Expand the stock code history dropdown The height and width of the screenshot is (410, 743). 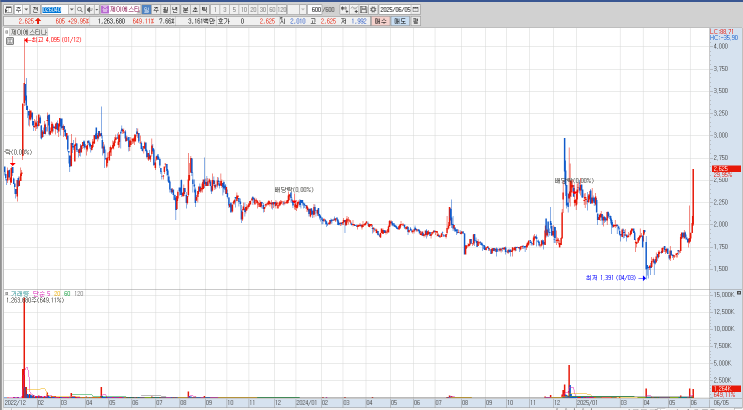(72, 9)
